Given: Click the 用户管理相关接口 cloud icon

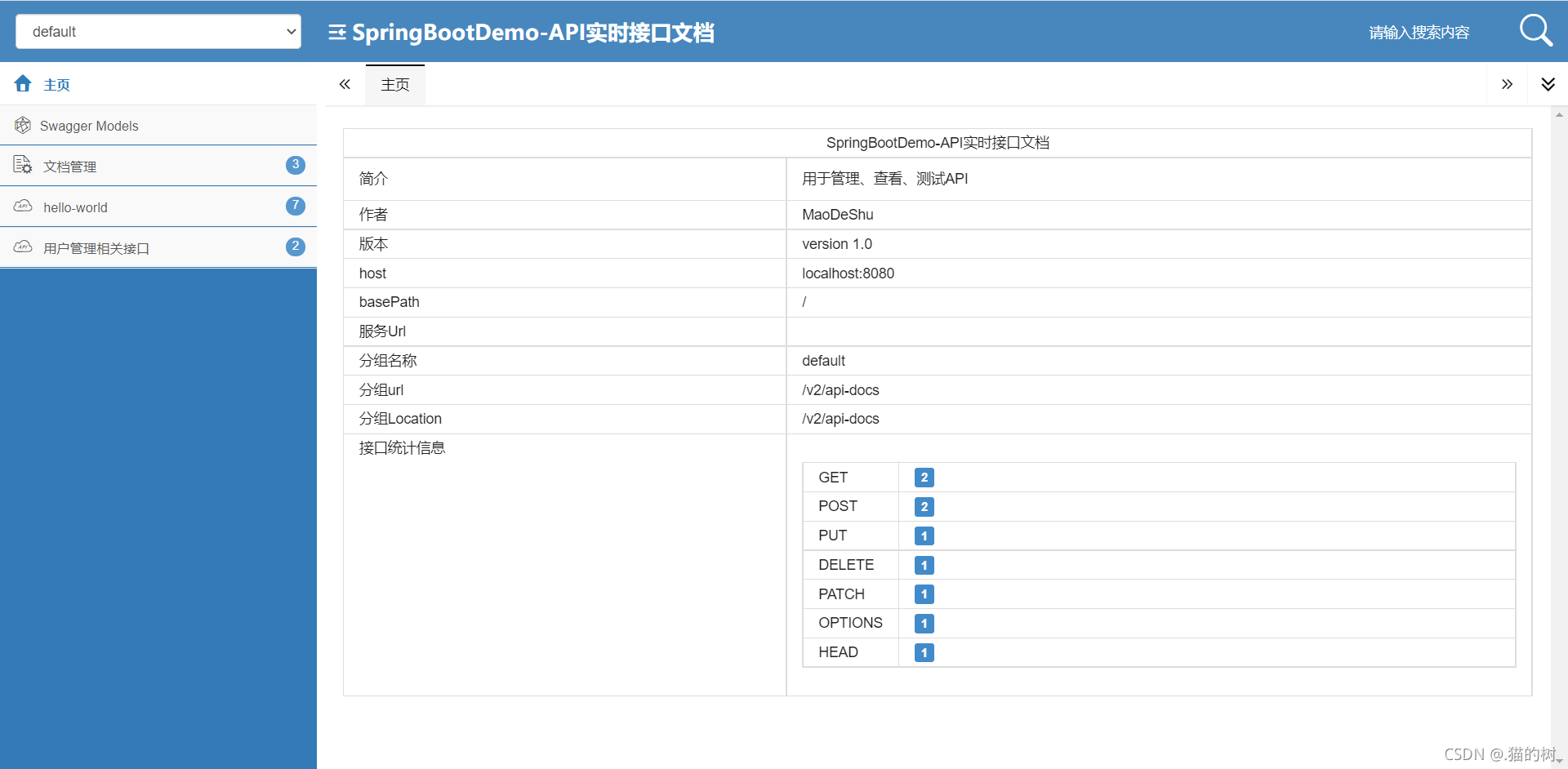Looking at the screenshot, I should coord(23,247).
